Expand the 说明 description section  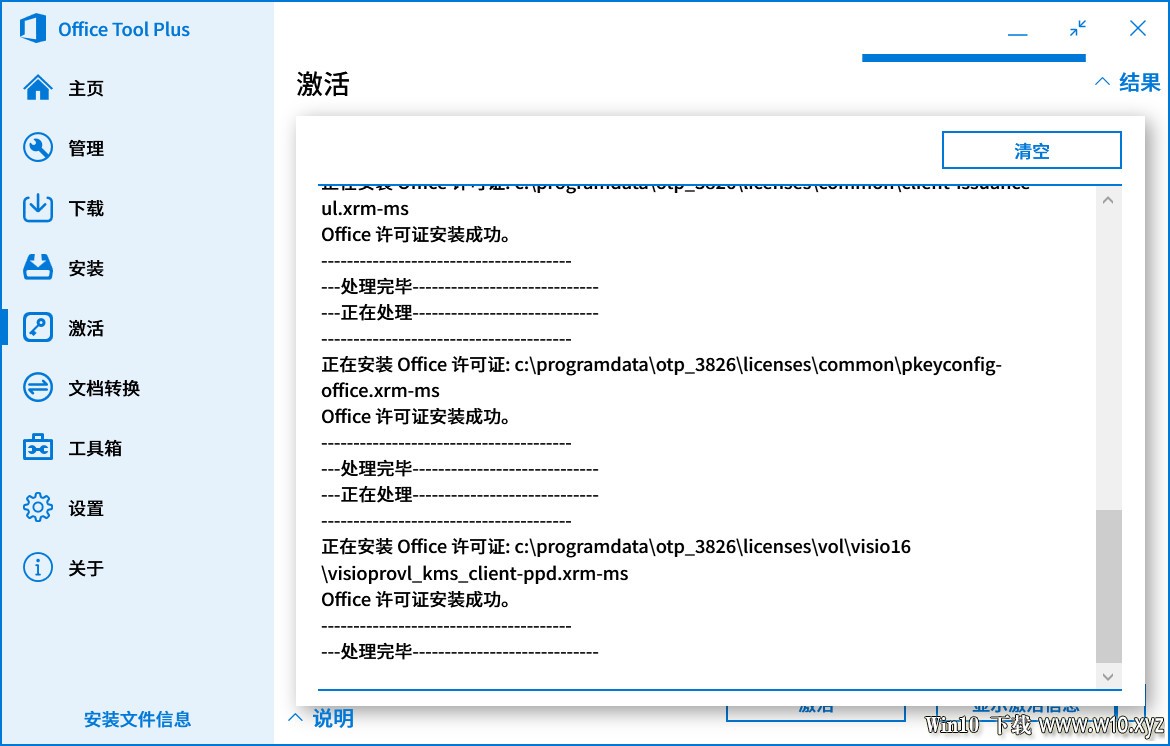coord(322,718)
